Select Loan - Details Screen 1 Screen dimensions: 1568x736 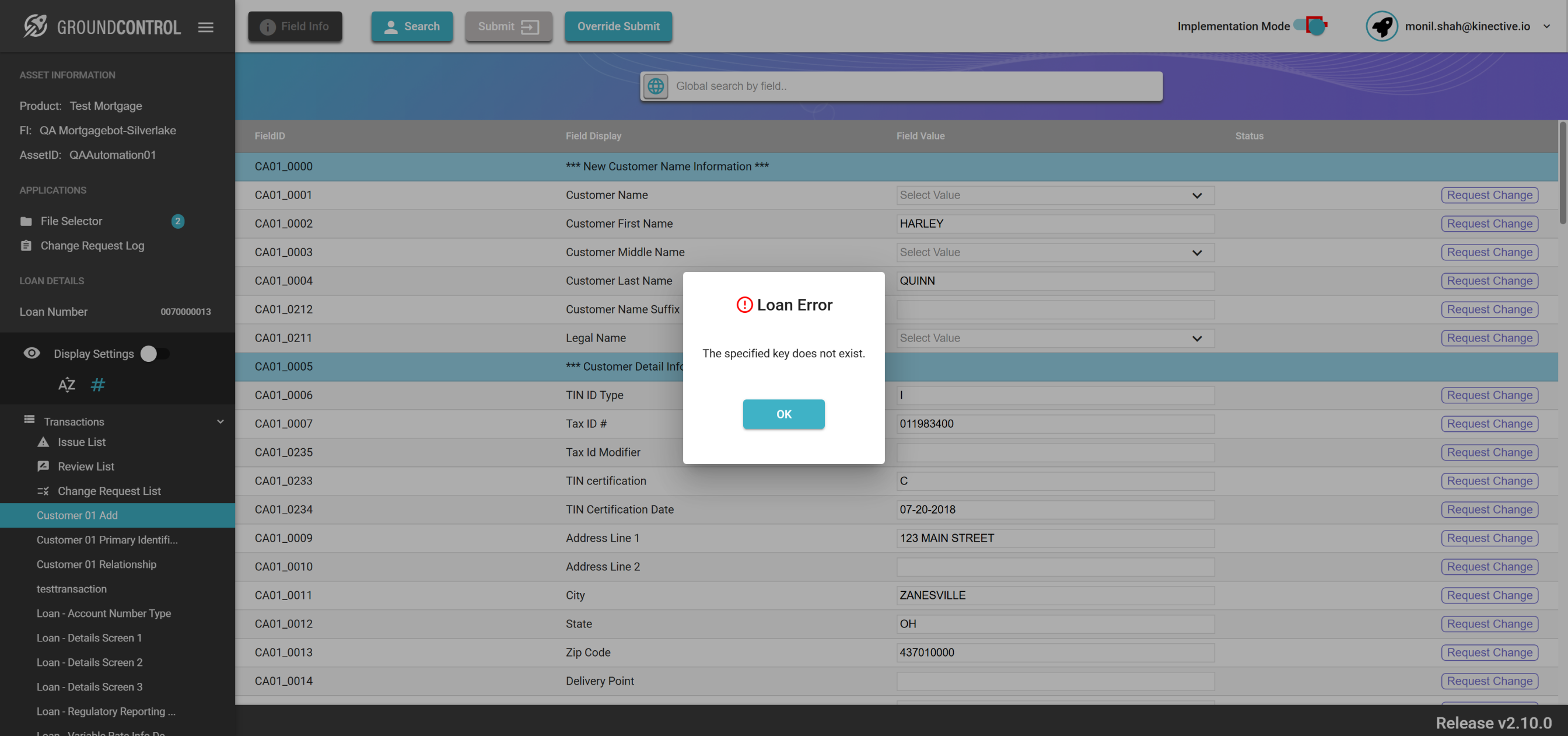click(89, 637)
